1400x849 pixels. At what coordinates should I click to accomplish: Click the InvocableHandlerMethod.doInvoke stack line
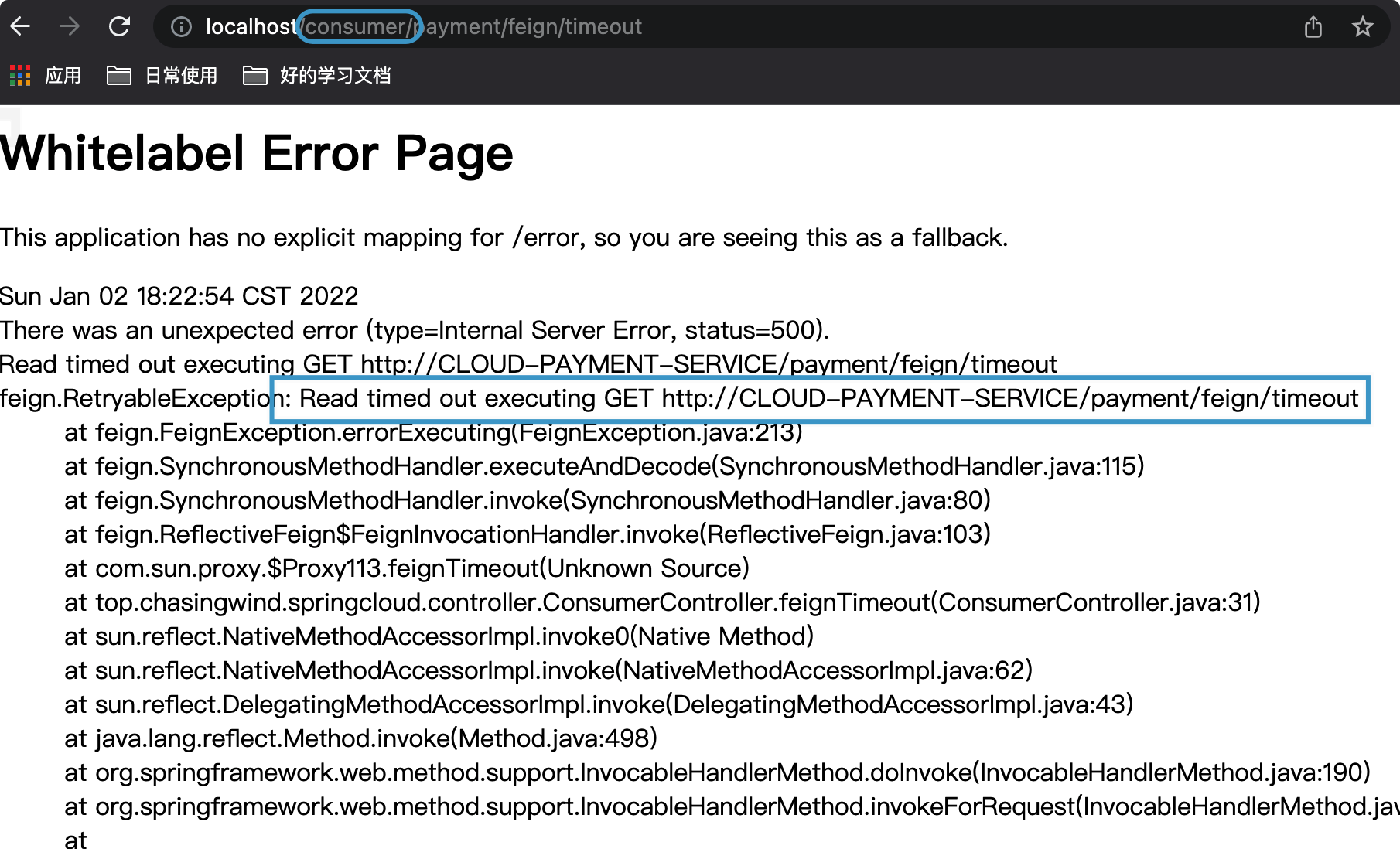(718, 772)
